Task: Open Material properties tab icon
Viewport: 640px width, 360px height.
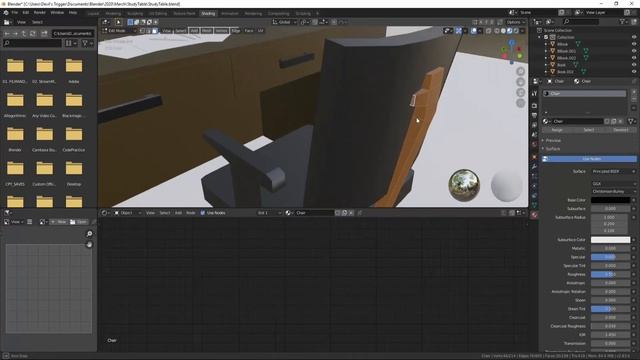Action: 534,215
